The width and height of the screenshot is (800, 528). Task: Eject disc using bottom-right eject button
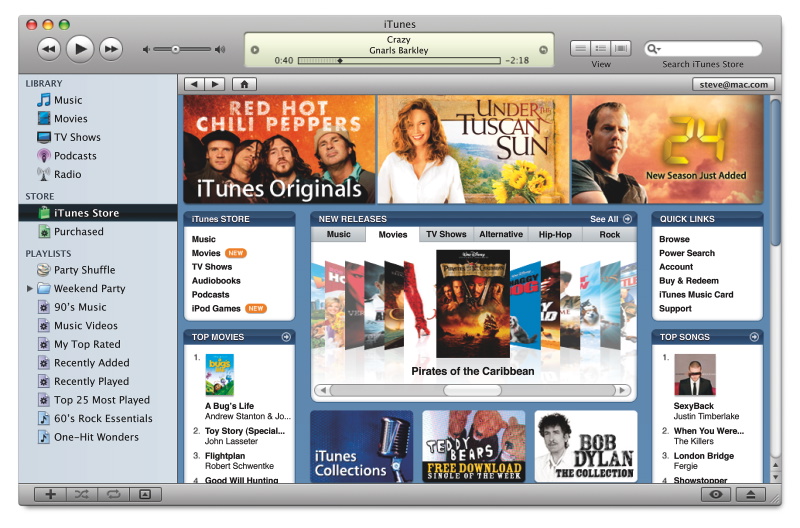750,494
